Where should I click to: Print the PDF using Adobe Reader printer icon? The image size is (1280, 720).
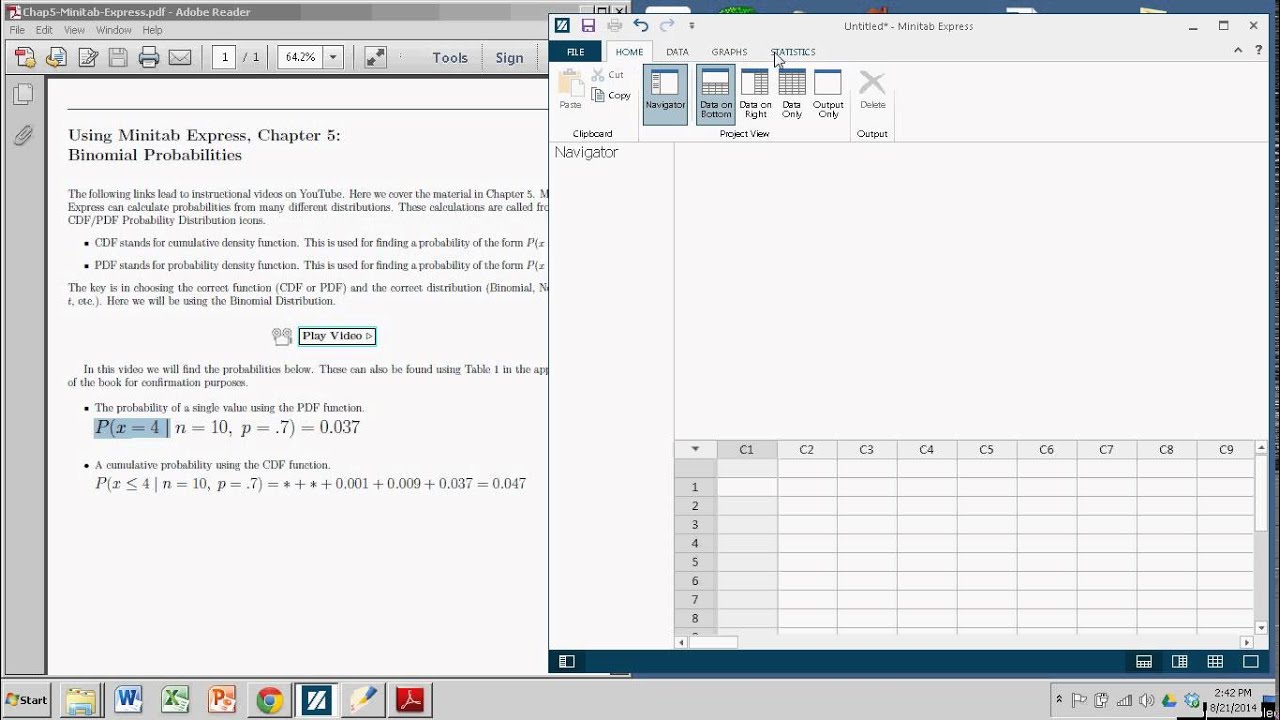coord(149,57)
